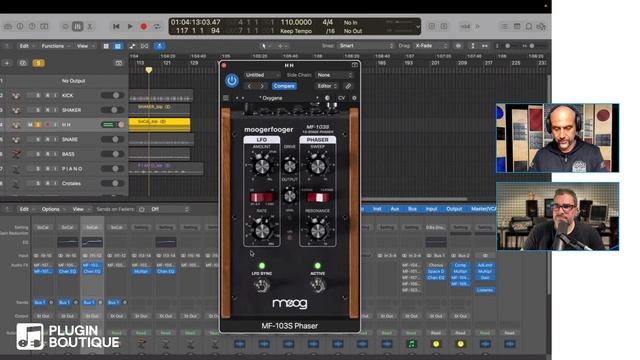Viewport: 640px width, 360px height.
Task: Open the Snap Smart dropdown
Action: point(366,46)
